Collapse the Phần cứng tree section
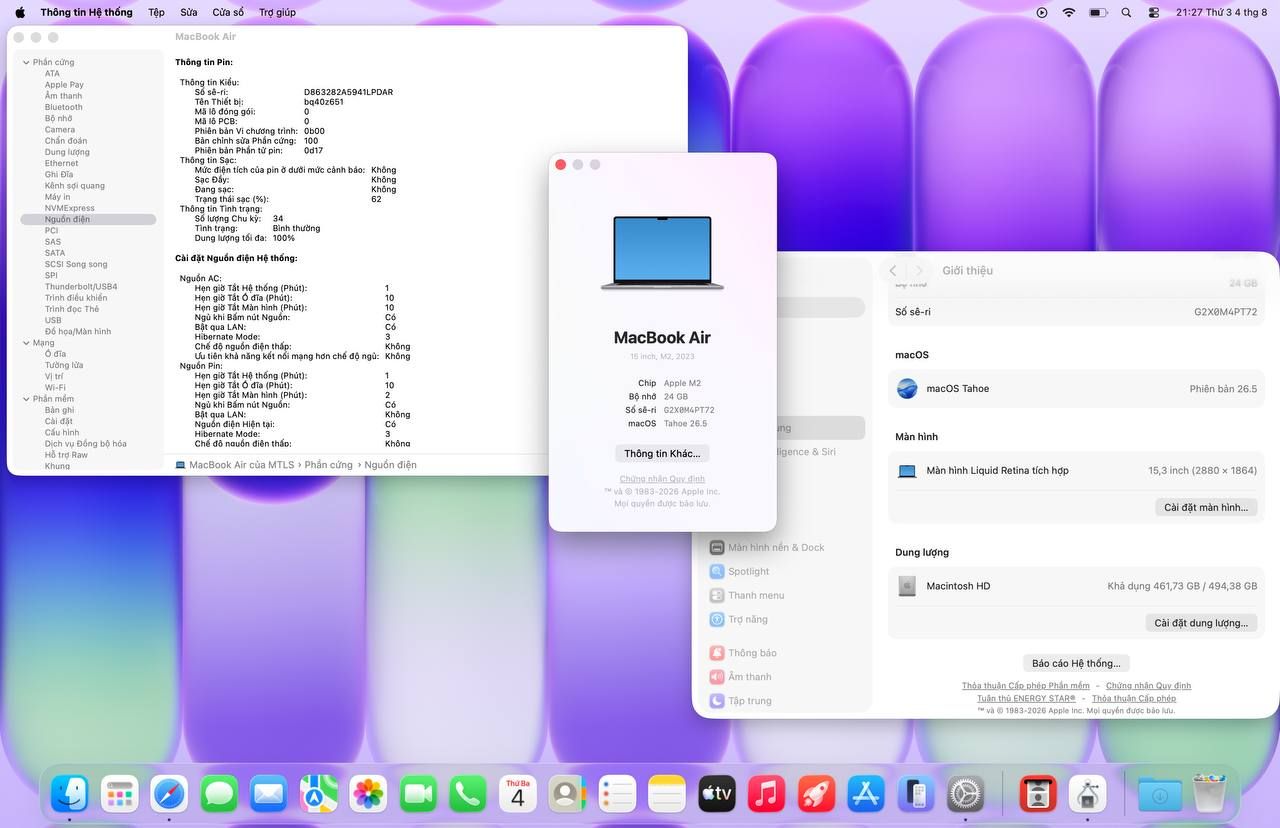 tap(25, 62)
